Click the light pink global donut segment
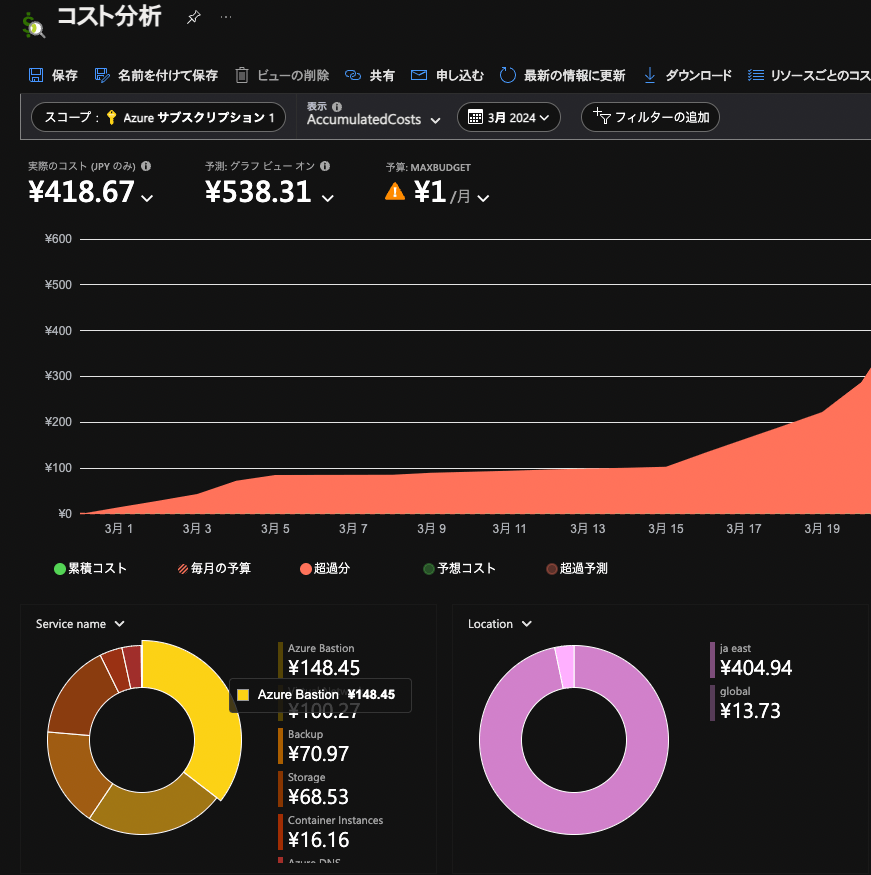 565,667
